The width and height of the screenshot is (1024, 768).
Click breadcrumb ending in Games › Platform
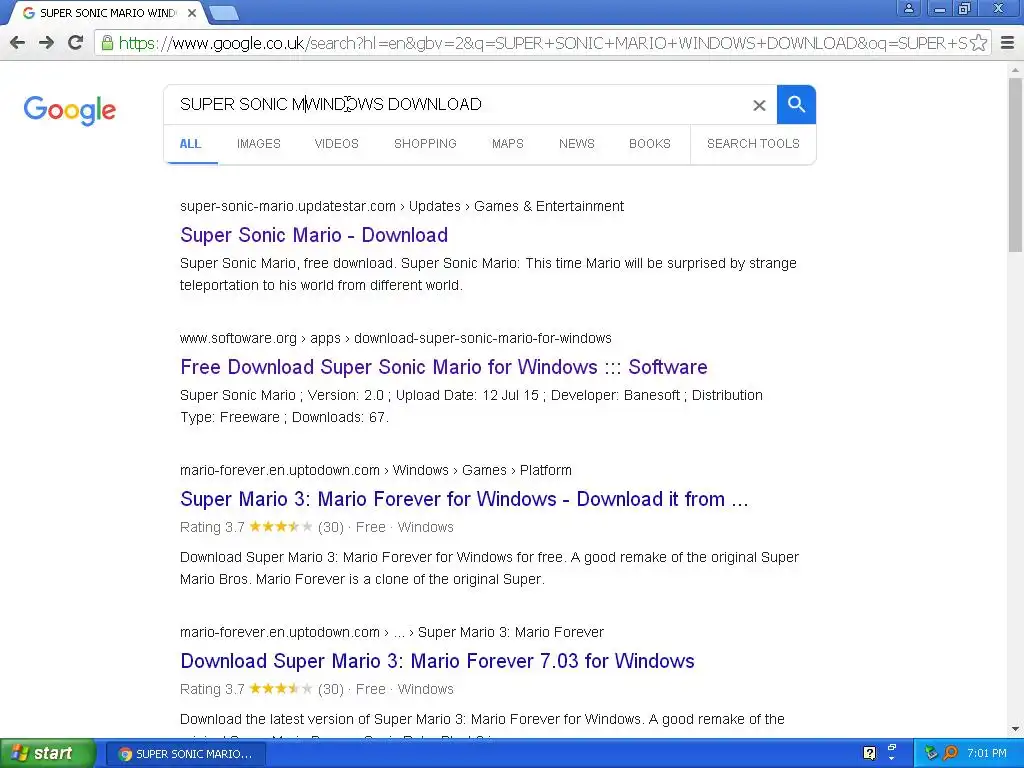(x=376, y=470)
